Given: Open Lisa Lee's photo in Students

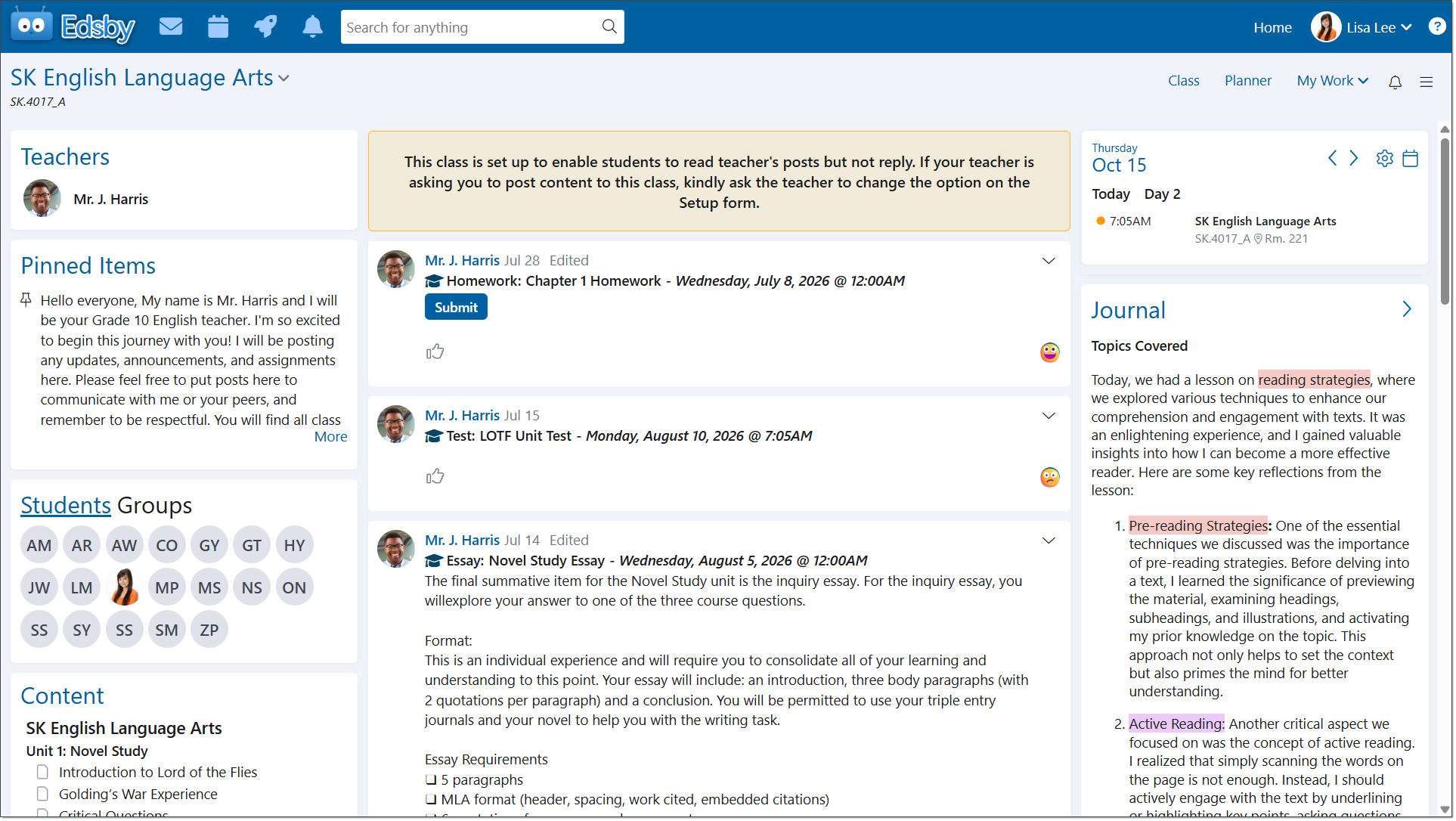Looking at the screenshot, I should point(124,587).
